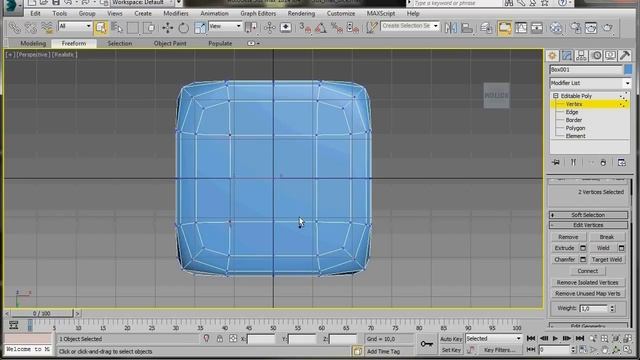Click the Render Production teapot icon
Viewport: 640px width, 360px height.
(608, 28)
